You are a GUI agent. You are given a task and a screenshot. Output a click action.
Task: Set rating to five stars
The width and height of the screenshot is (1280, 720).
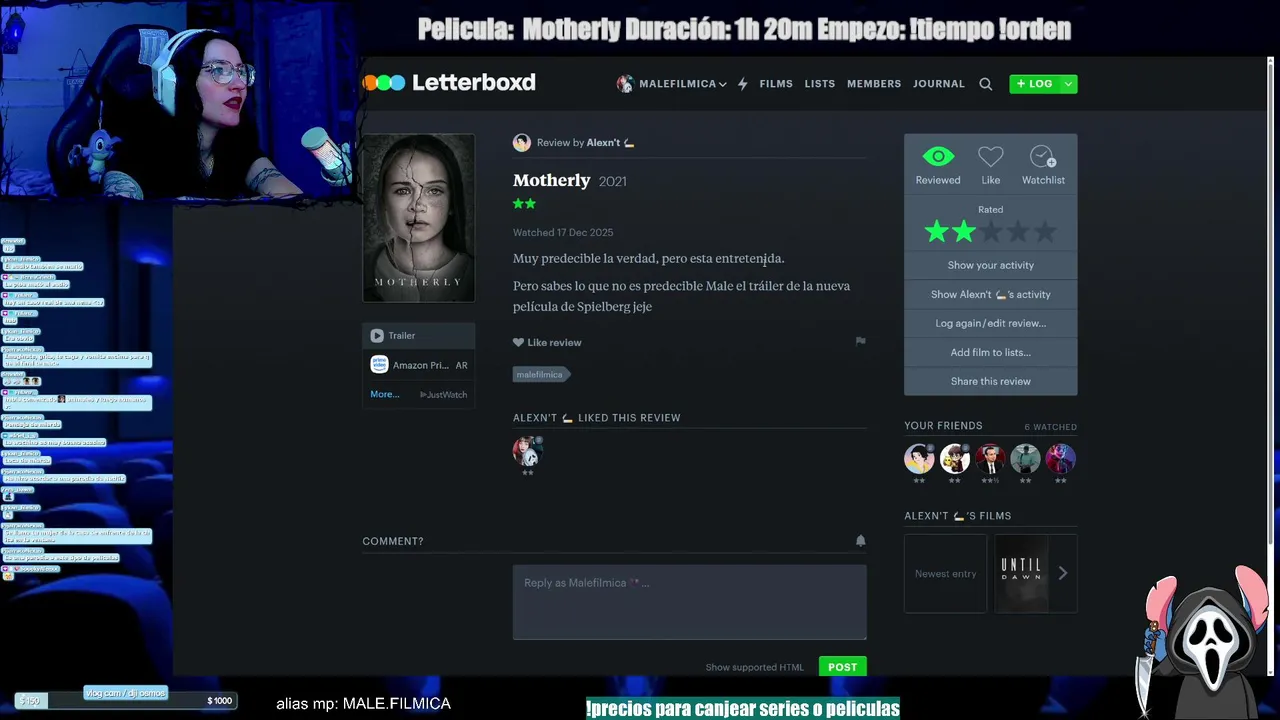pos(1044,232)
